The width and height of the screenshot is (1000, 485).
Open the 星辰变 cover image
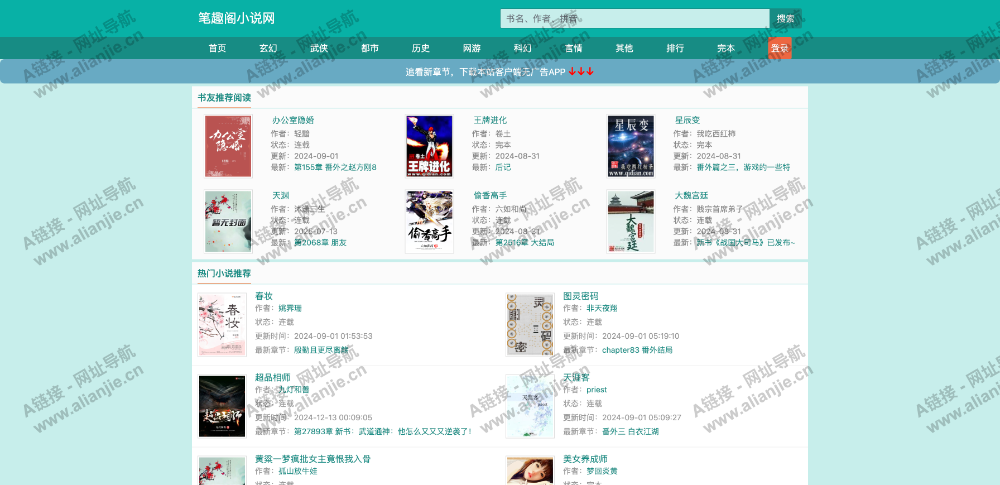click(631, 147)
